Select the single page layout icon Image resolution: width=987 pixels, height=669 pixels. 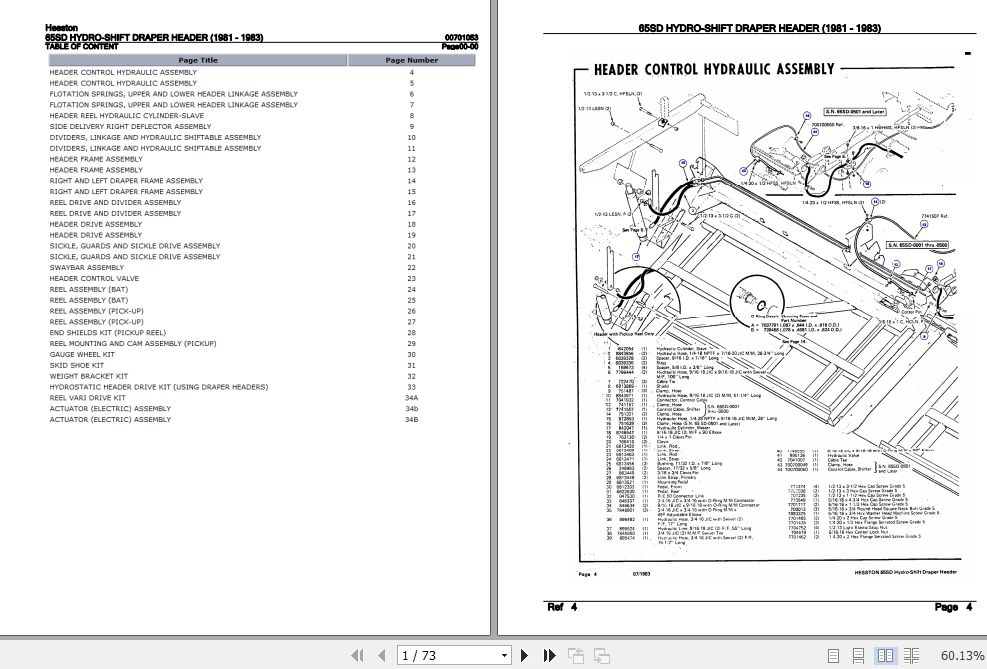(x=834, y=655)
